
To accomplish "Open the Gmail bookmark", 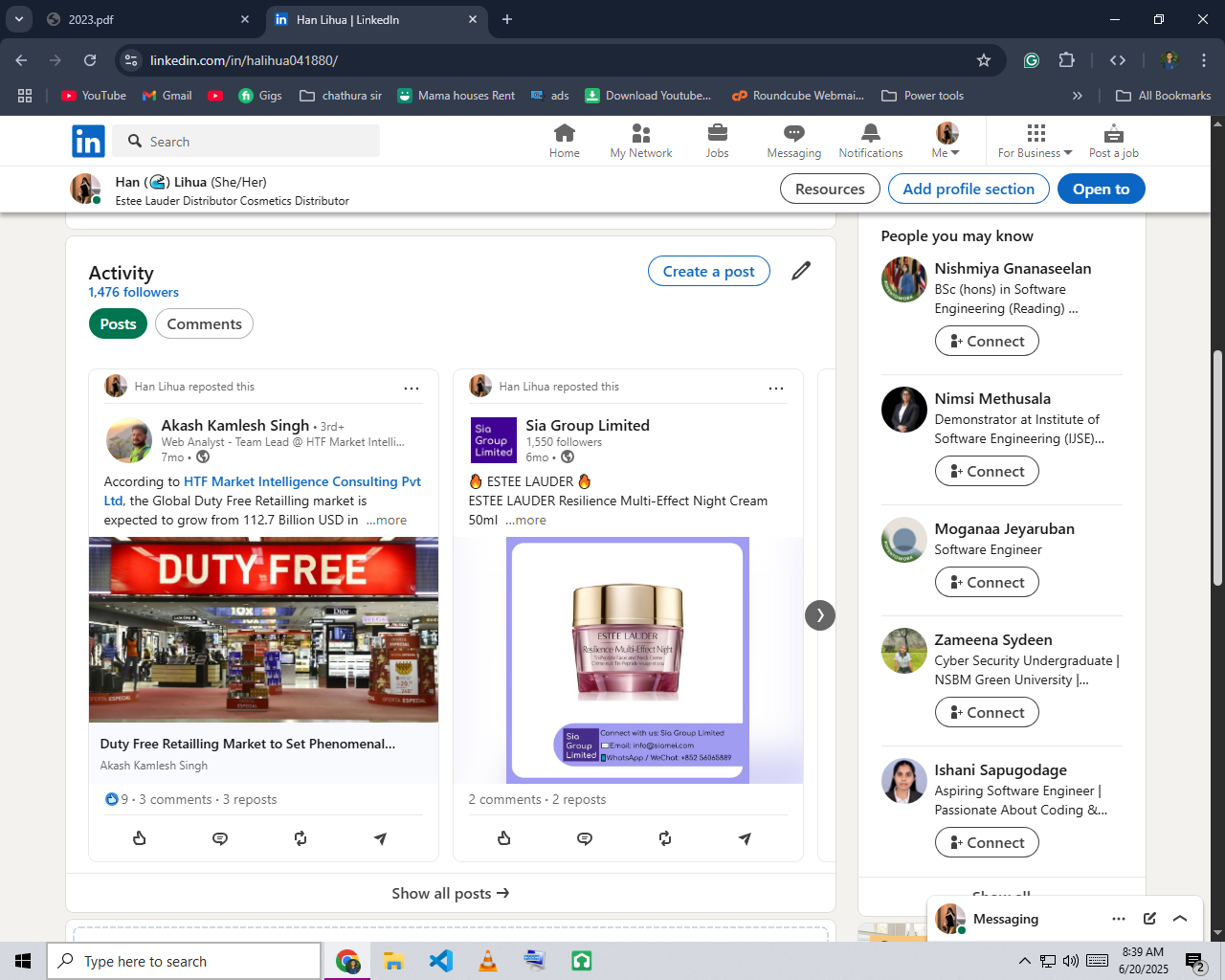I will [x=167, y=96].
